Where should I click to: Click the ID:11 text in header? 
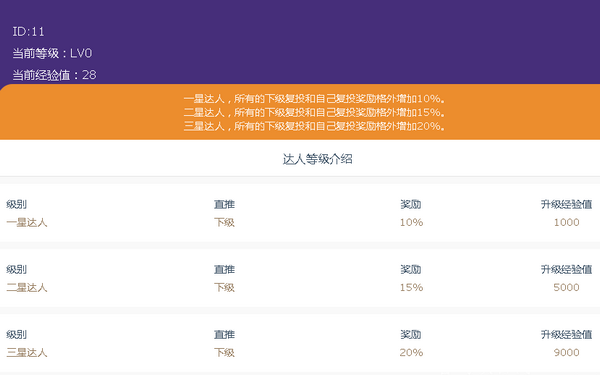click(x=28, y=31)
